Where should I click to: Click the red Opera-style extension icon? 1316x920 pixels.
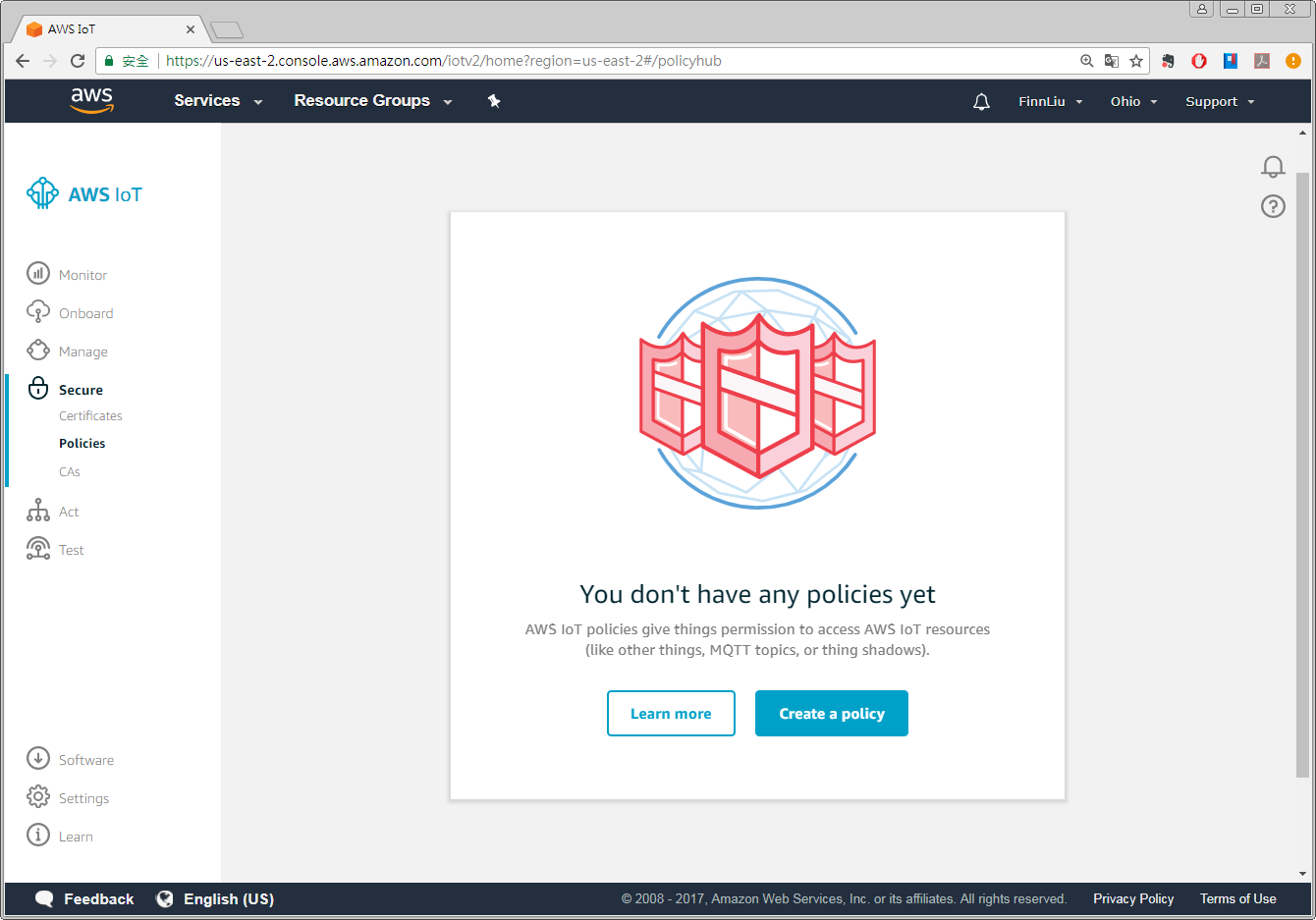coord(1199,61)
